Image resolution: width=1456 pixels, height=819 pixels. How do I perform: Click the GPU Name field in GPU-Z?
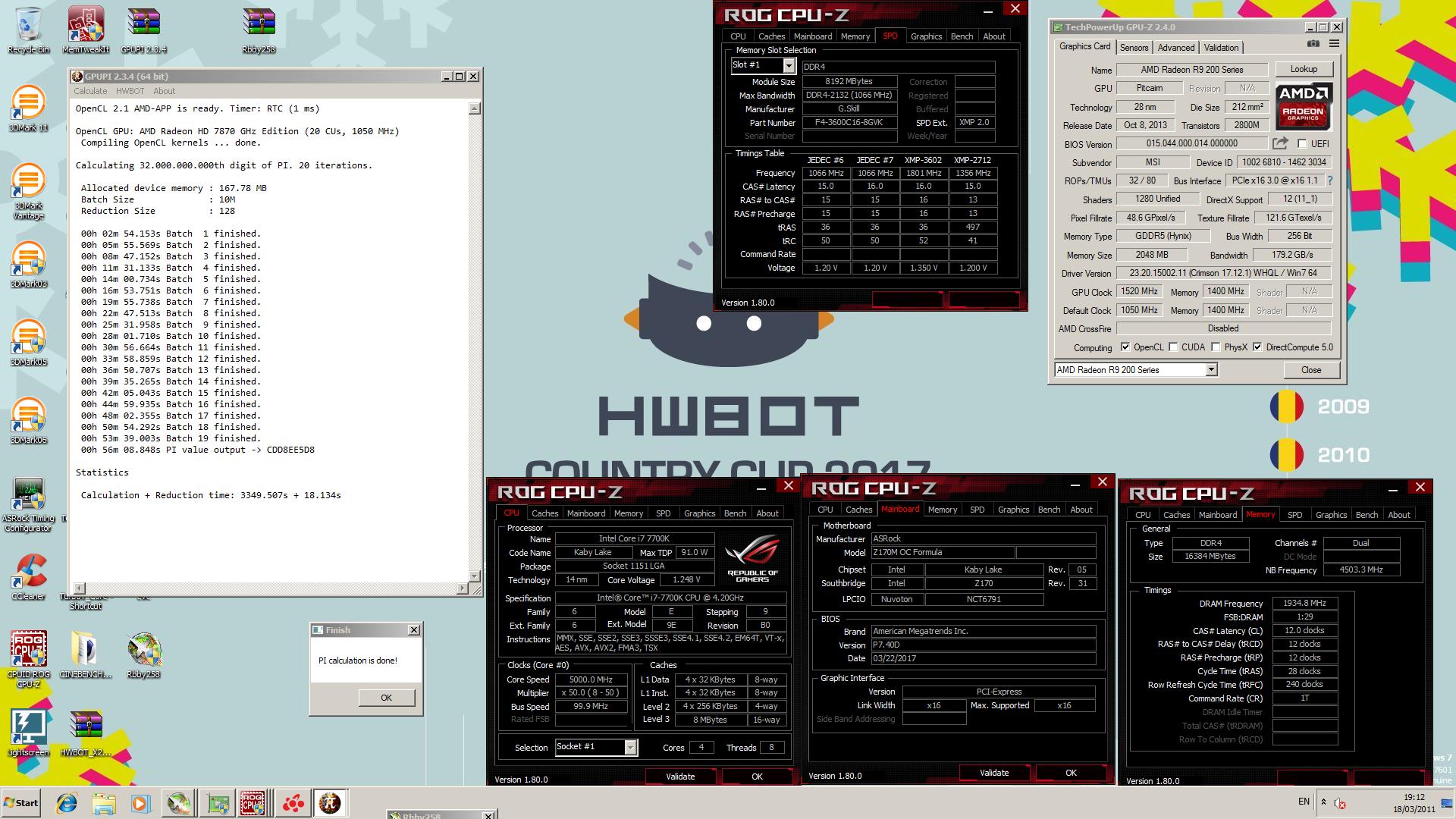click(x=1191, y=69)
